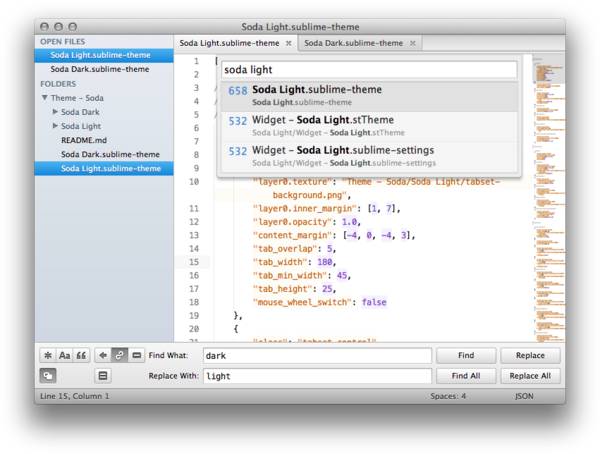Click the "content_margin" key in code

pos(293,235)
